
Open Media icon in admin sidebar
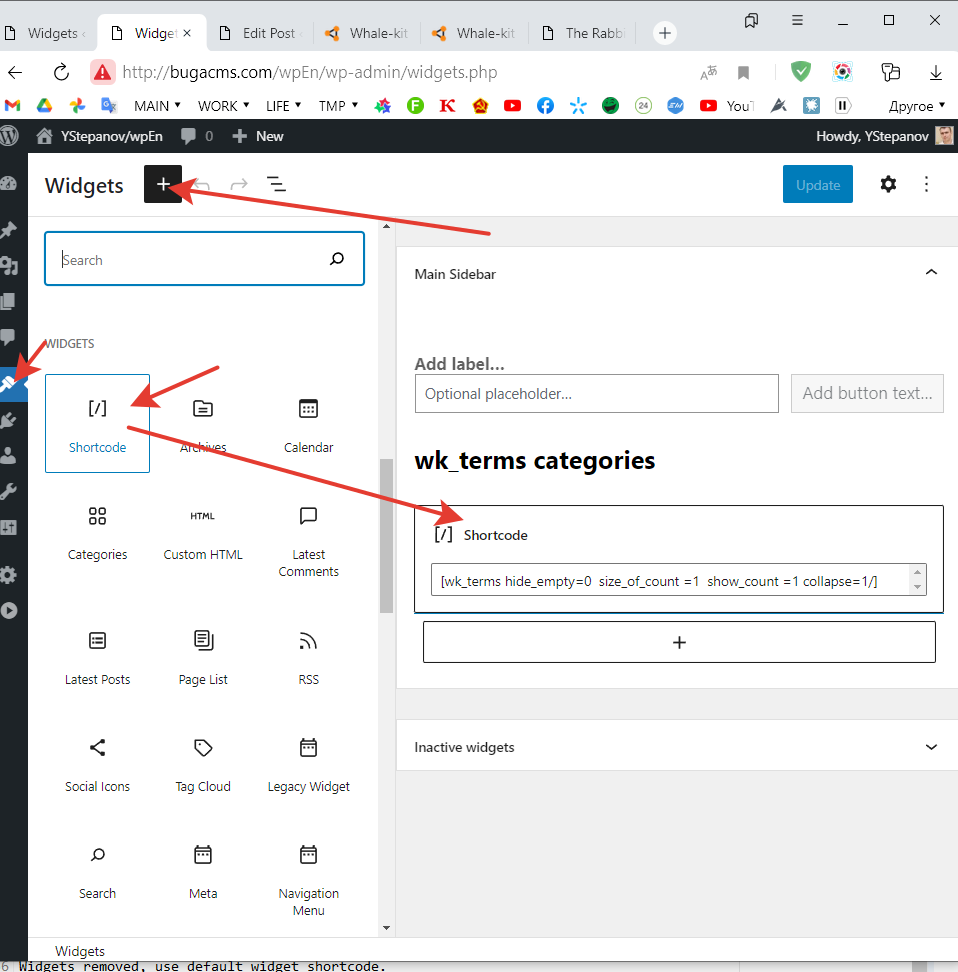pos(9,266)
